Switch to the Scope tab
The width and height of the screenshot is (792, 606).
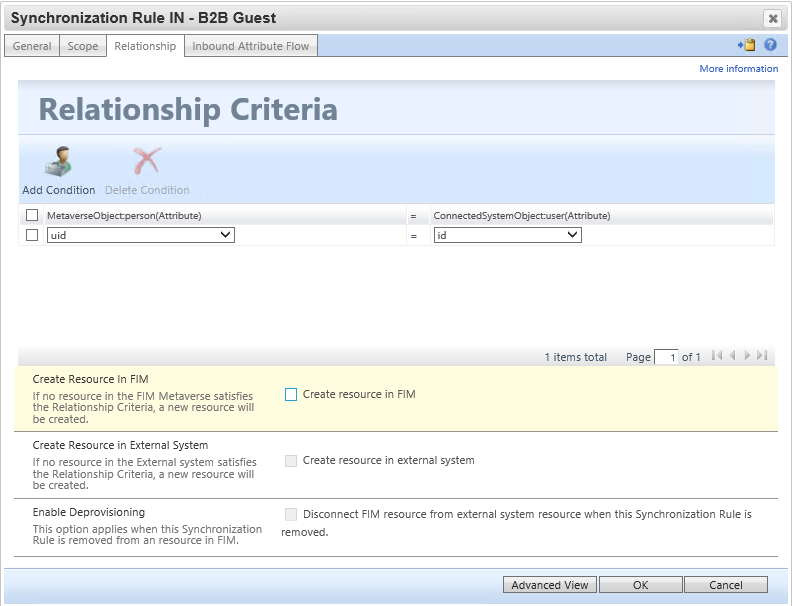(x=83, y=46)
